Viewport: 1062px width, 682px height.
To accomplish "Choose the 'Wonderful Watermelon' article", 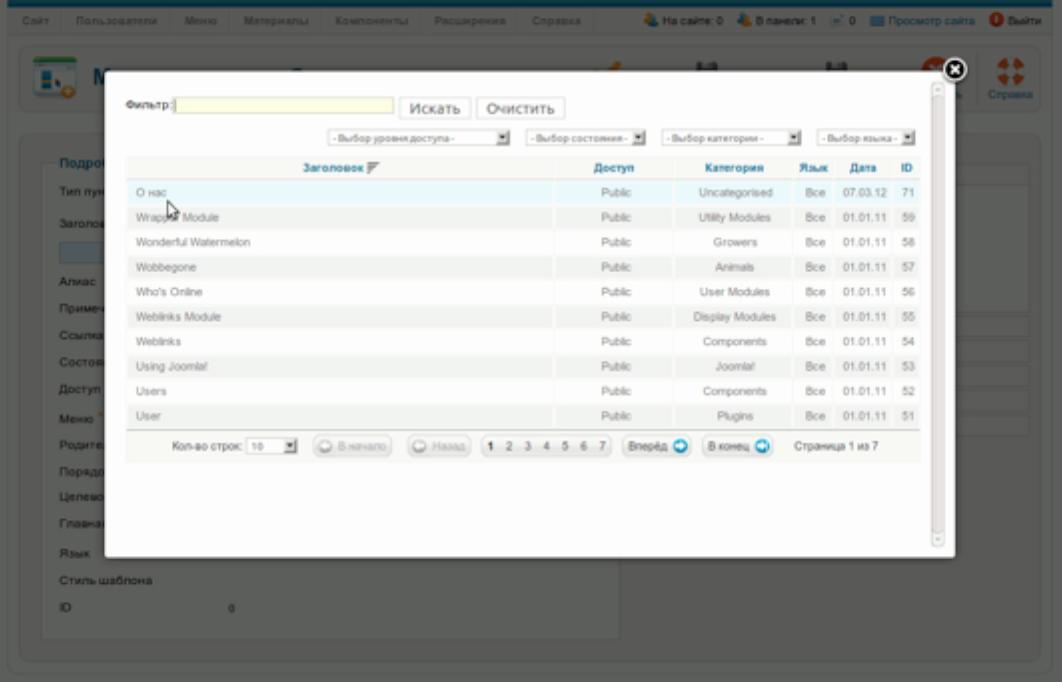I will point(193,242).
